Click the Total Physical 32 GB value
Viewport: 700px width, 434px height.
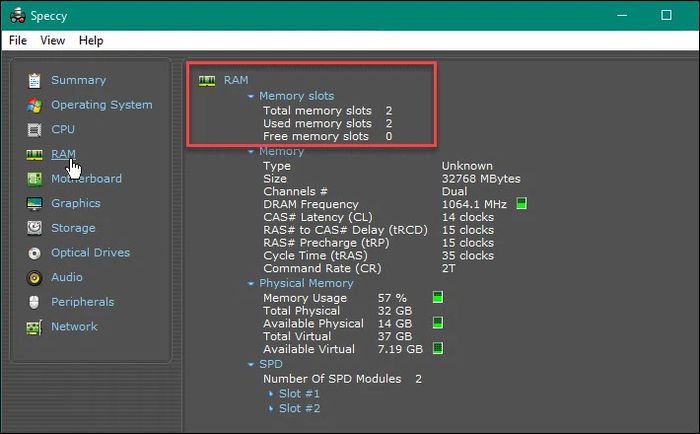[x=395, y=311]
